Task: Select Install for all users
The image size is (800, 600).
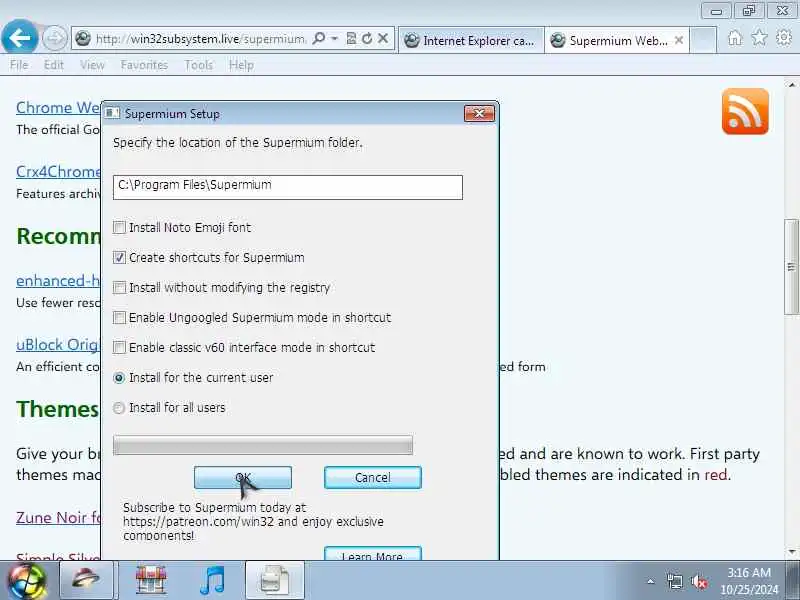Action: (119, 408)
